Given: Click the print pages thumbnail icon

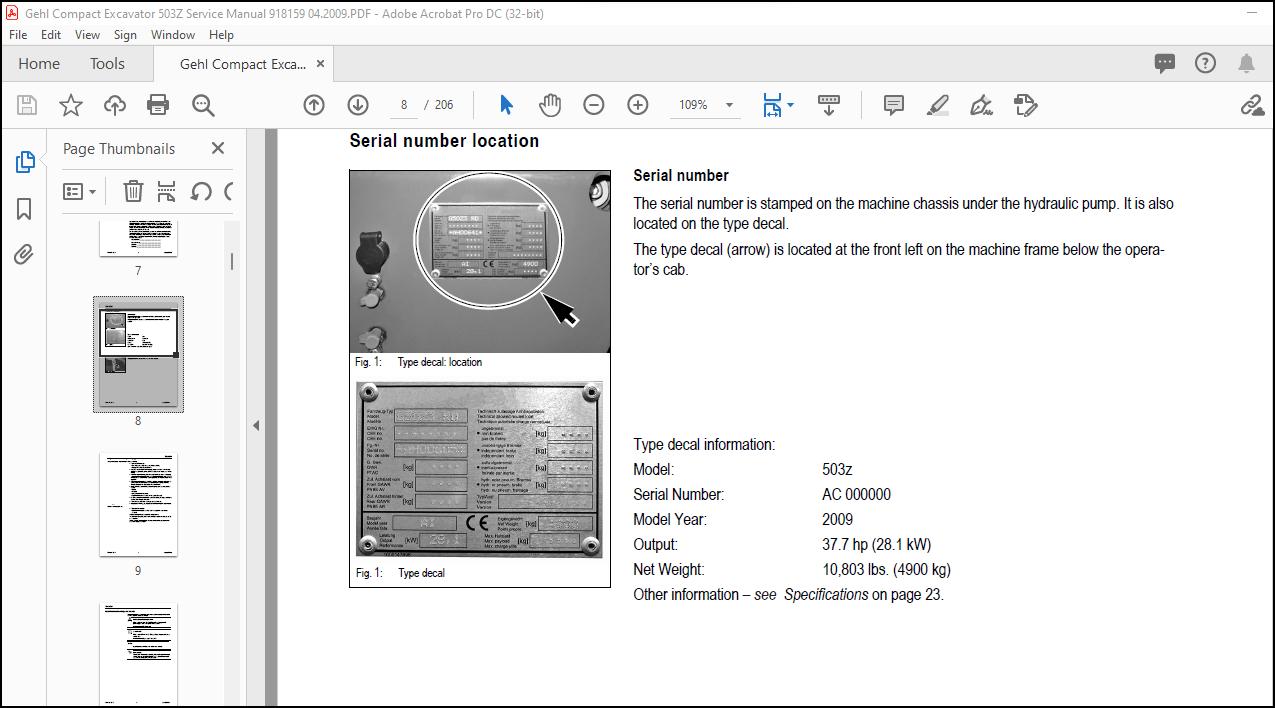Looking at the screenshot, I should pyautogui.click(x=167, y=191).
